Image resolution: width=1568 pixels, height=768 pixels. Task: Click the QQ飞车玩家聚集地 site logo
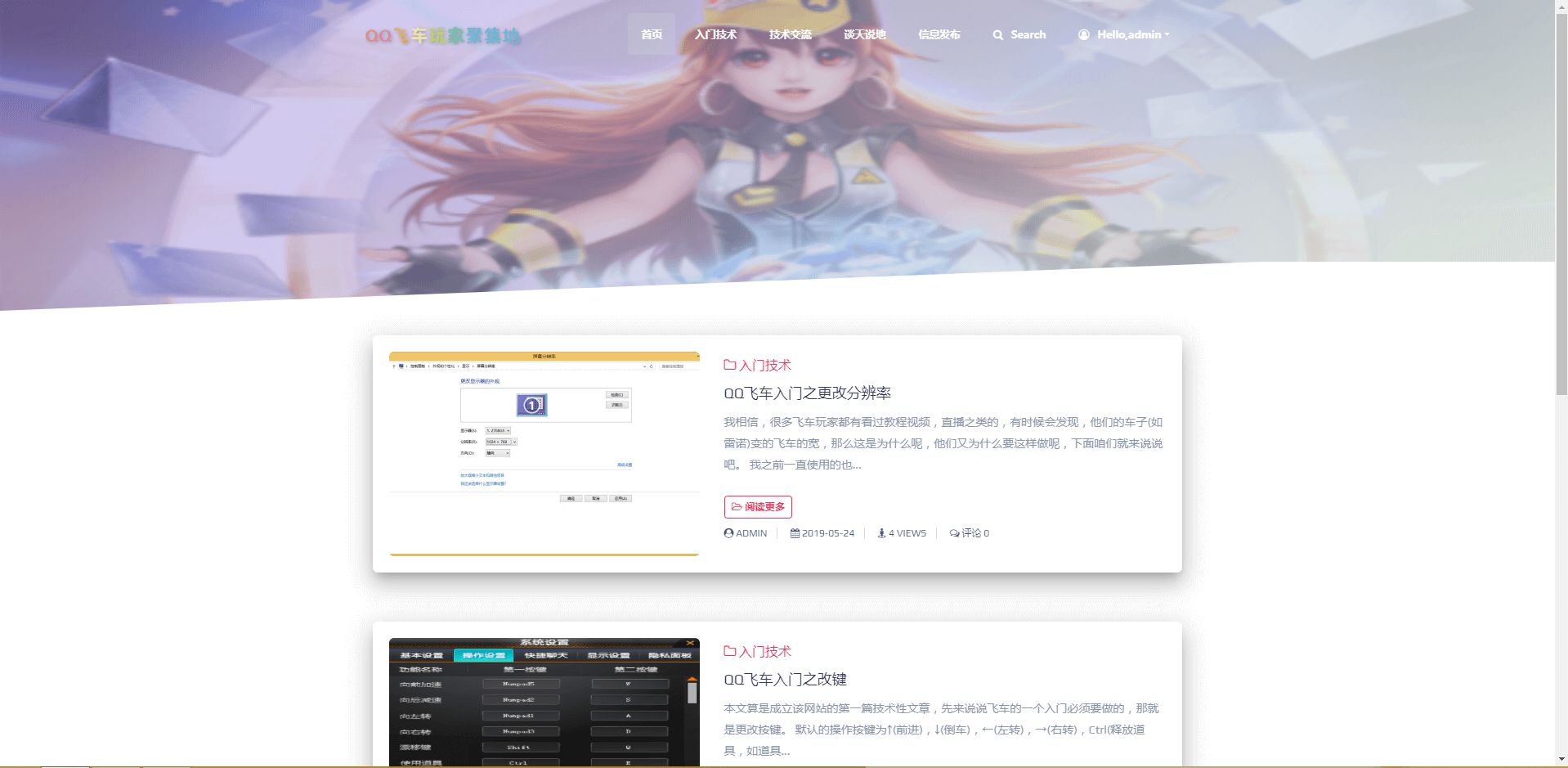coord(442,36)
